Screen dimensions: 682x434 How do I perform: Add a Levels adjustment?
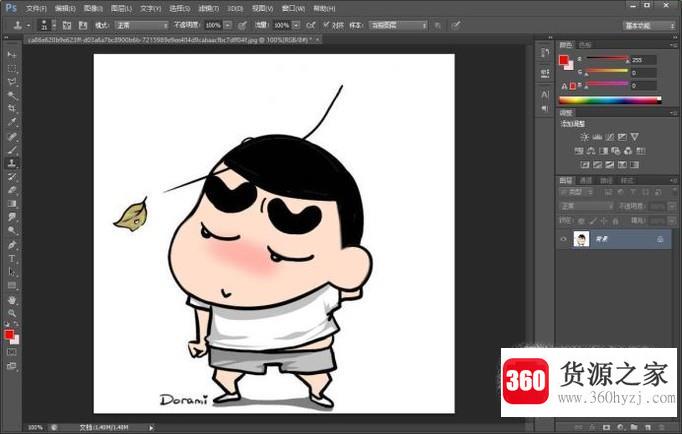(597, 137)
